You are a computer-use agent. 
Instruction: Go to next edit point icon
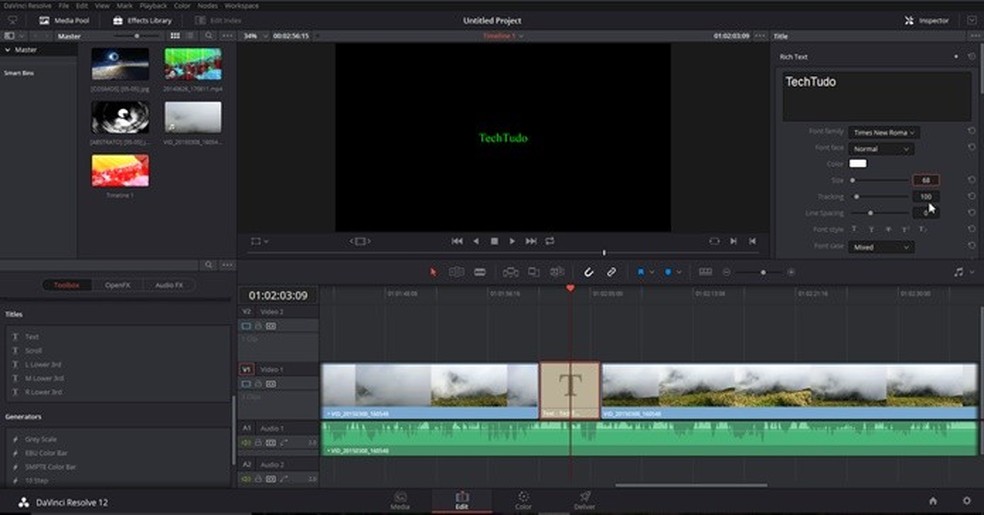coord(733,241)
